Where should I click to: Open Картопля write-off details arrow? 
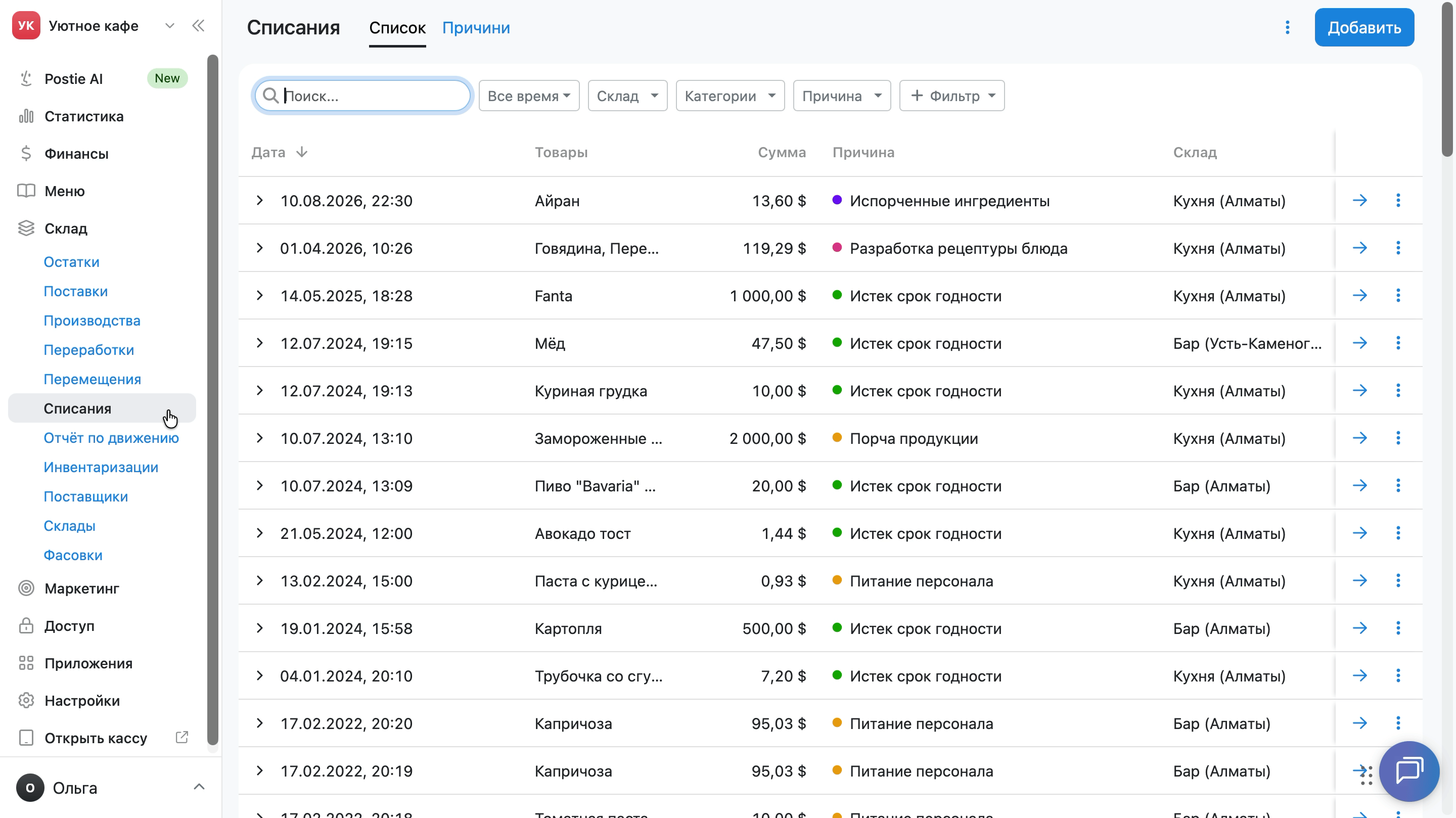[x=1359, y=627]
